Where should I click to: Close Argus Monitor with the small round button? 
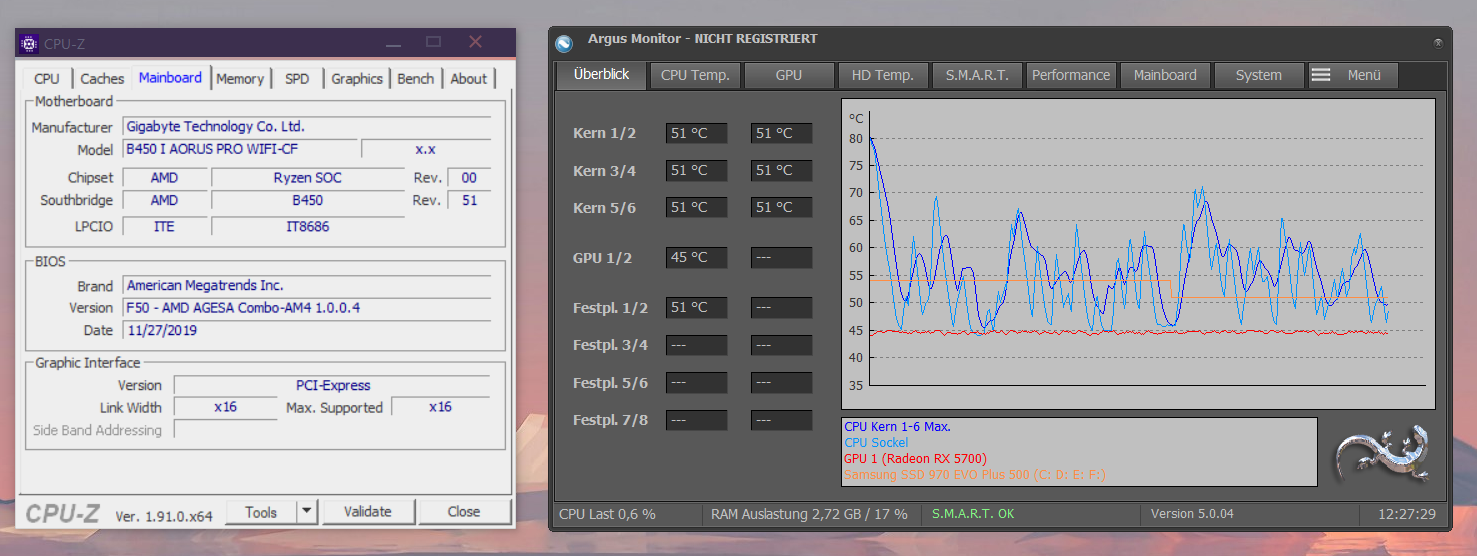pos(1438,43)
